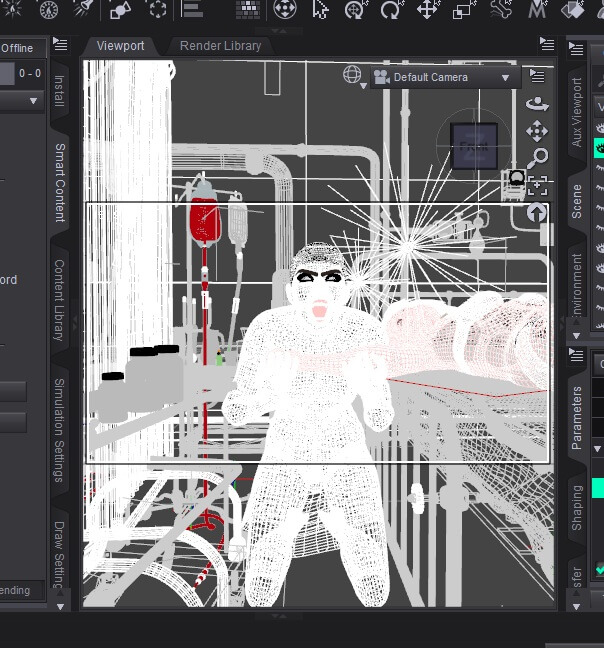Activate the Node Selection arrow tool

click(x=320, y=9)
